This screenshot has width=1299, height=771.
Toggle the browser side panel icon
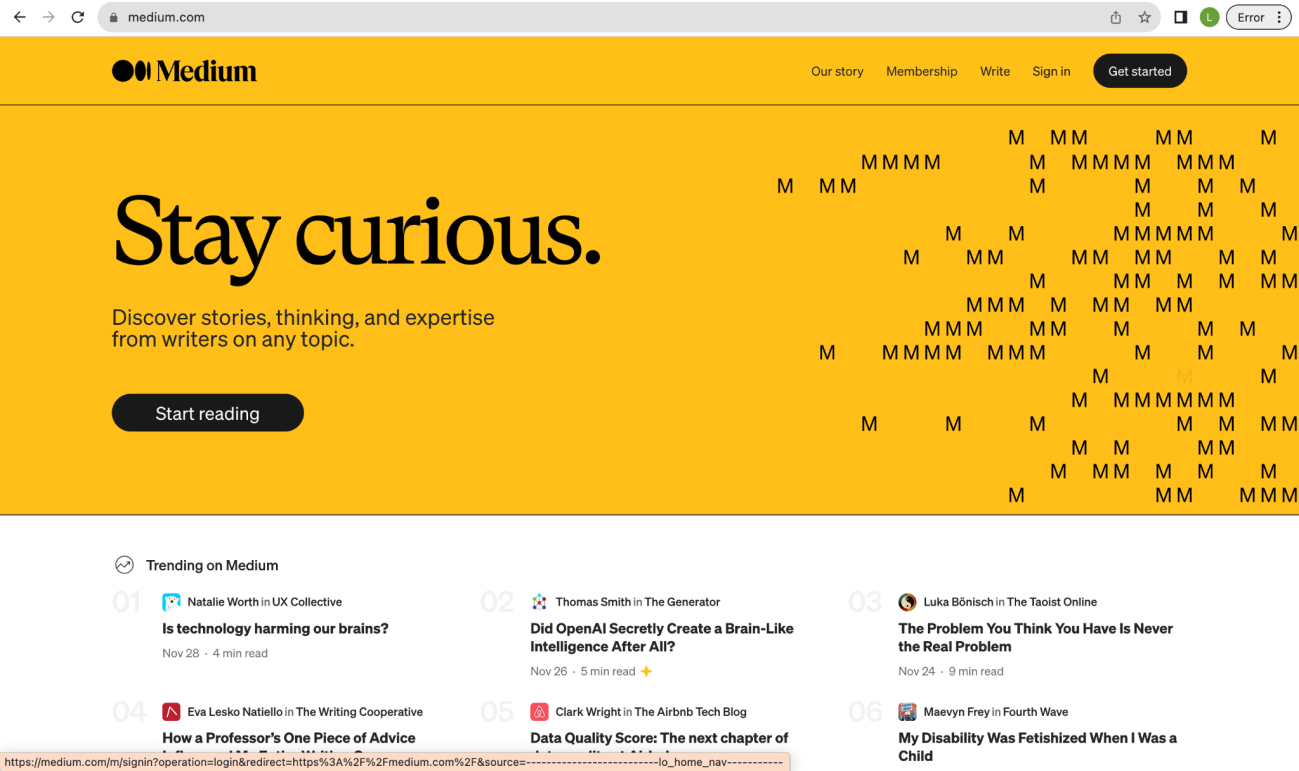tap(1180, 17)
